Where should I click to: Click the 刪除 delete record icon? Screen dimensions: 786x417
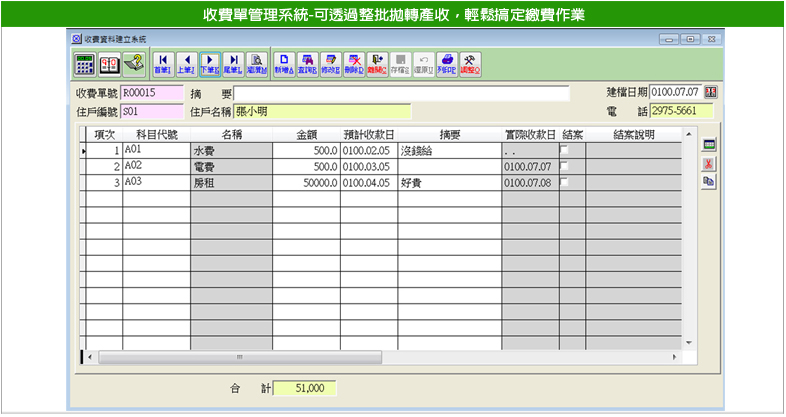[354, 64]
